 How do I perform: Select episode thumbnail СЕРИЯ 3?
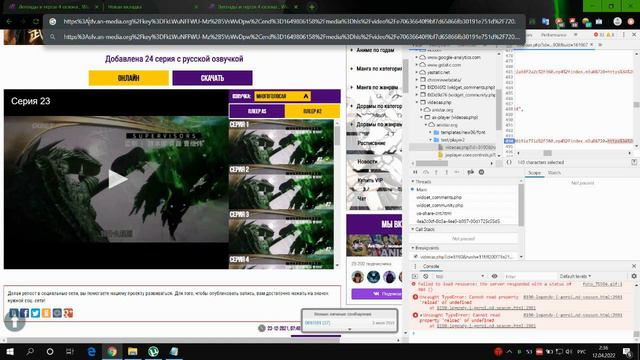tap(281, 232)
